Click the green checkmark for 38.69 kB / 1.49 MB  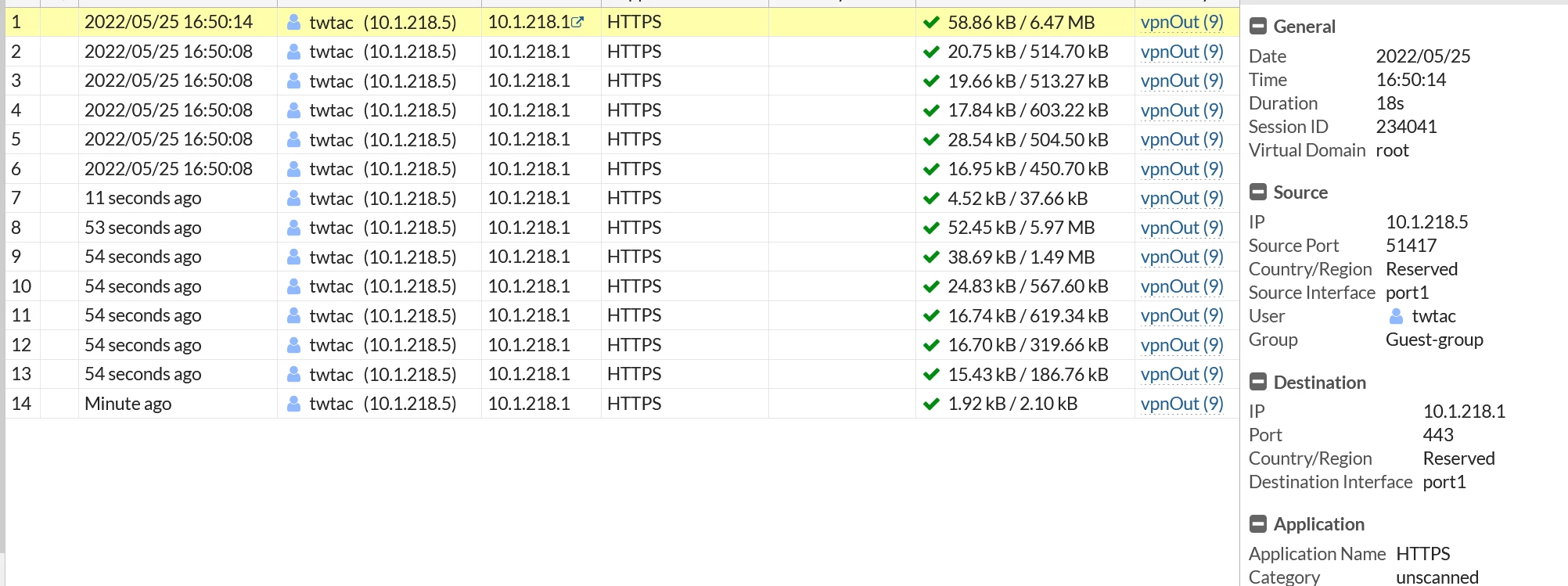931,257
